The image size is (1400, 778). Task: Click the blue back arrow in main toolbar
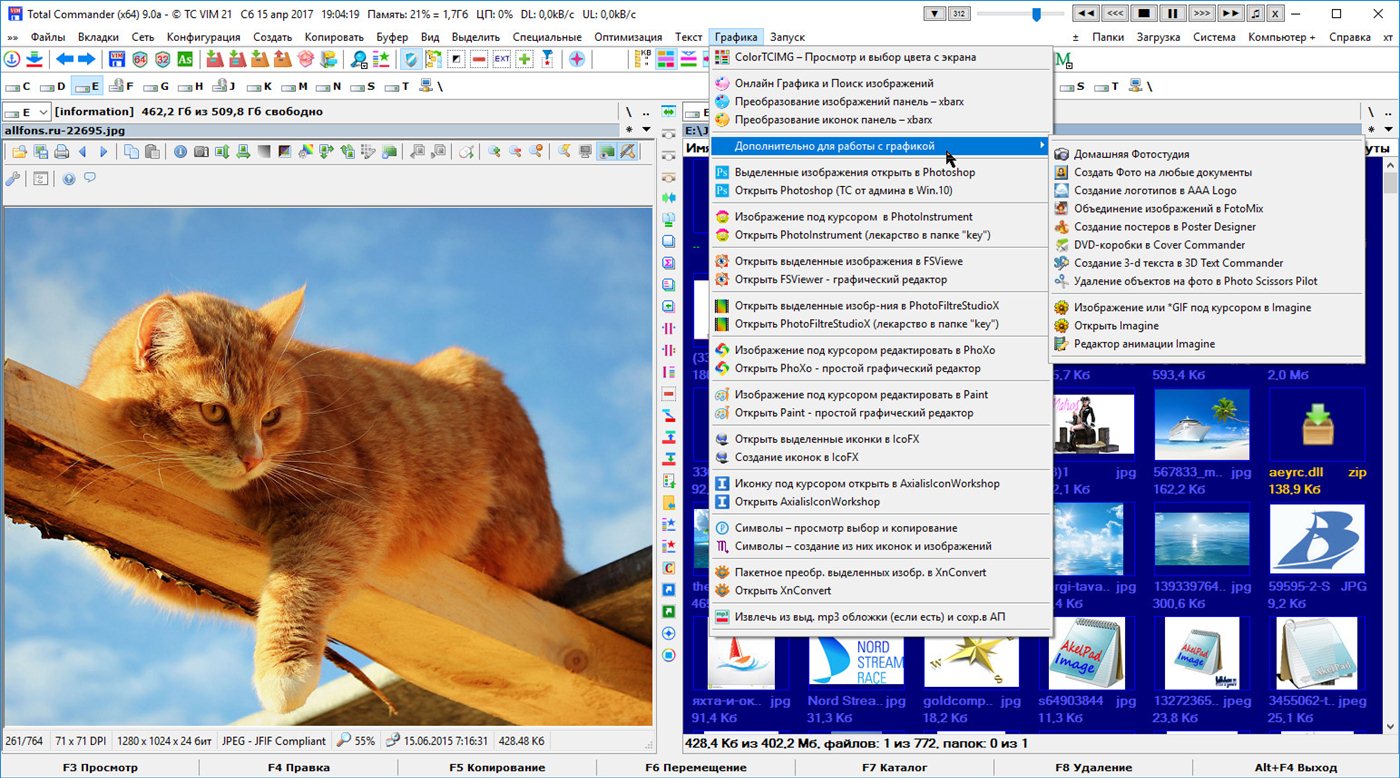click(65, 59)
